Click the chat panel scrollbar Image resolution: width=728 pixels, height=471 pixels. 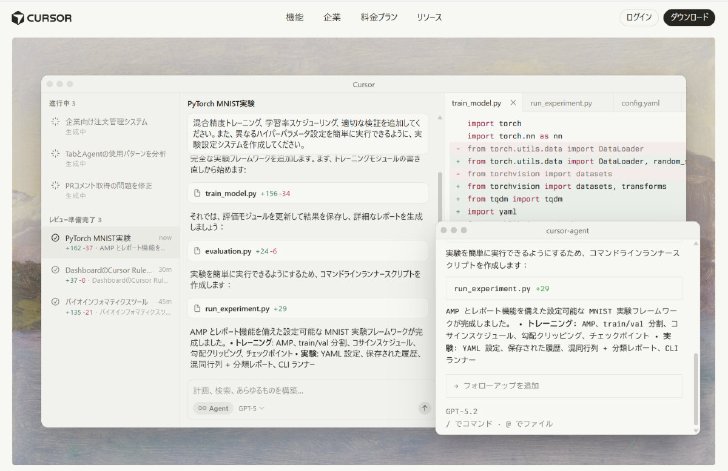tap(440, 195)
